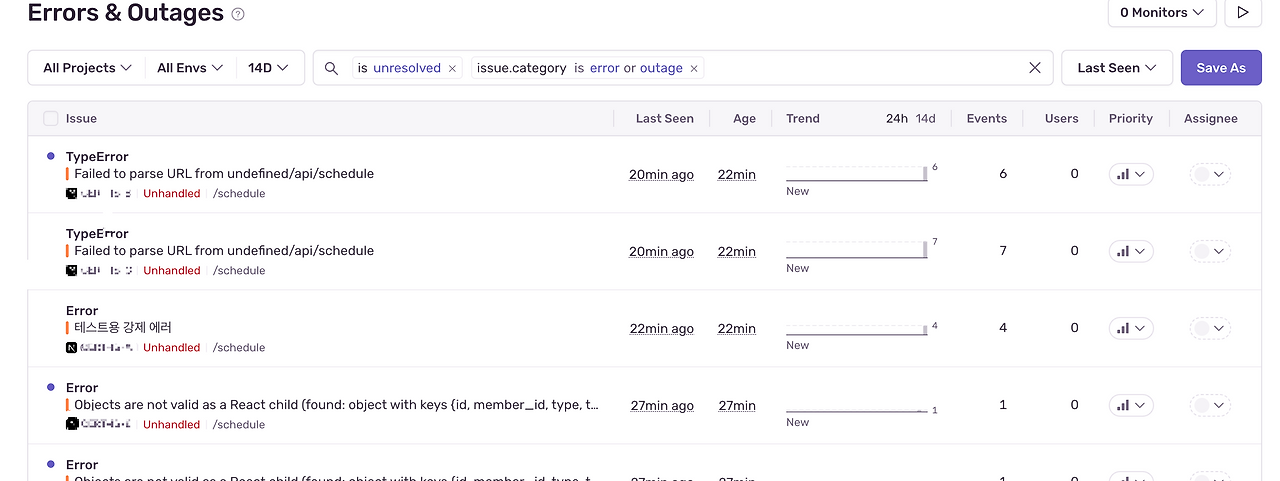The image size is (1280, 481).
Task: Switch the trend view to 14d
Action: (x=926, y=118)
